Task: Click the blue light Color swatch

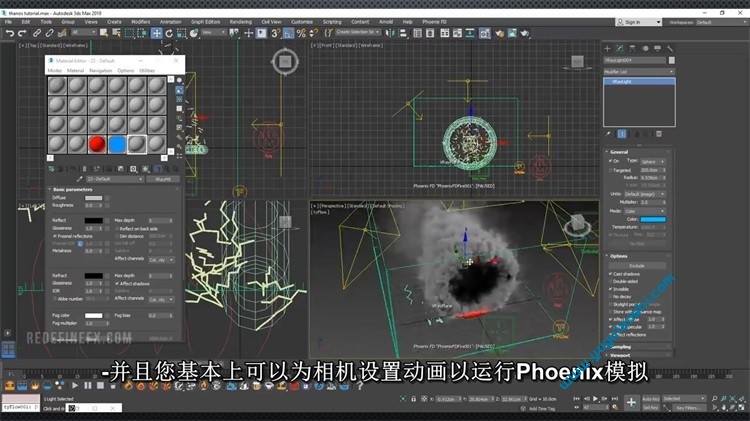Action: point(653,220)
